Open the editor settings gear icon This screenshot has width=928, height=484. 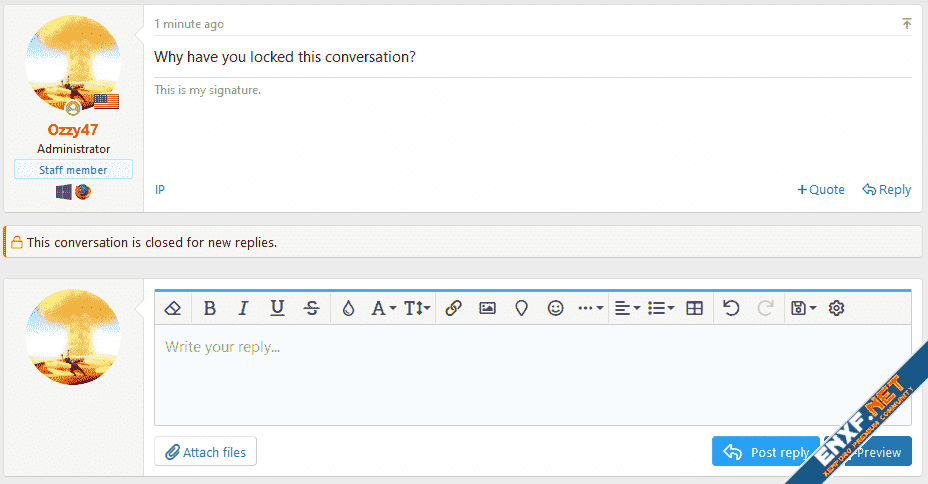[x=837, y=308]
